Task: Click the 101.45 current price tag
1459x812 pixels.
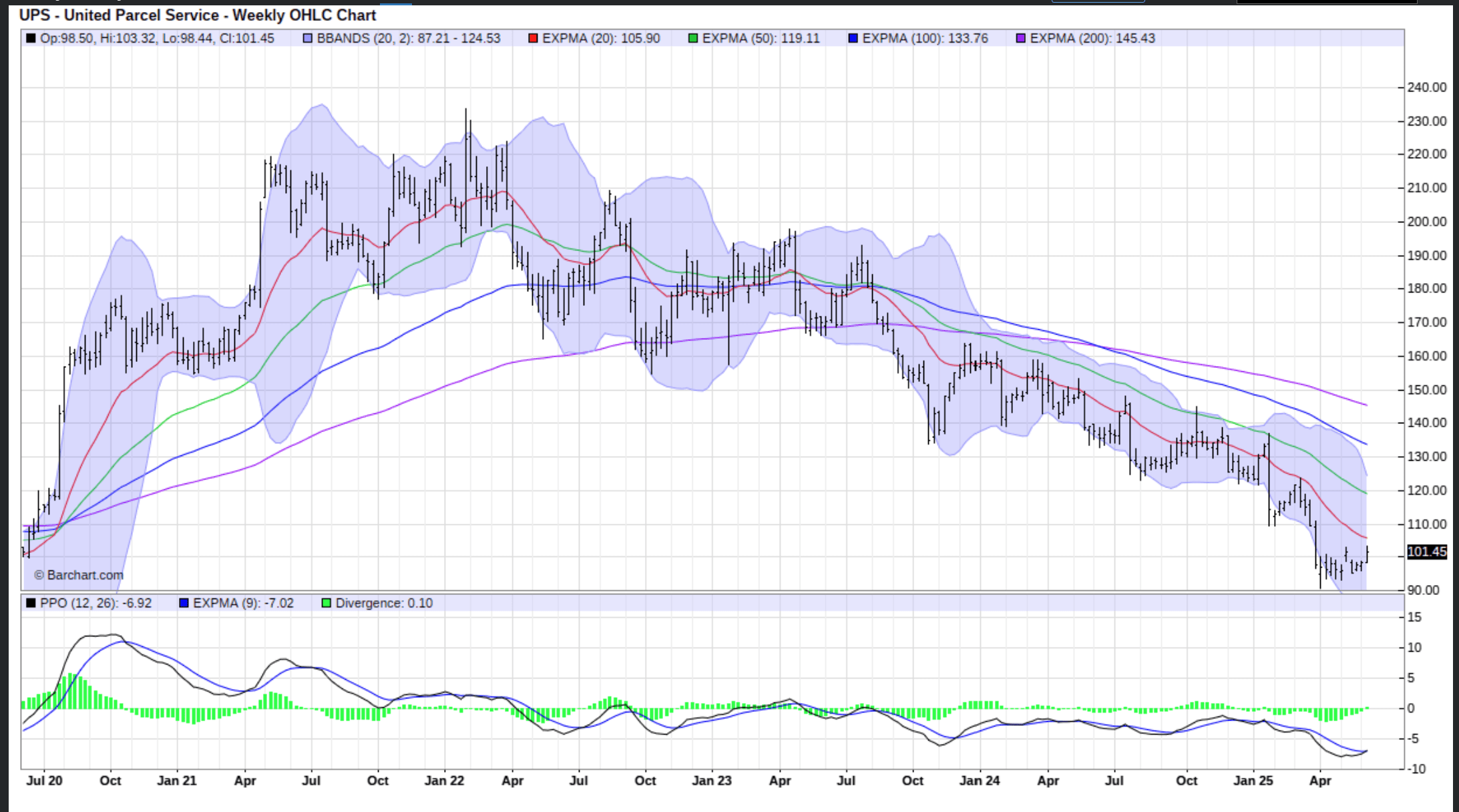Action: [x=1426, y=552]
